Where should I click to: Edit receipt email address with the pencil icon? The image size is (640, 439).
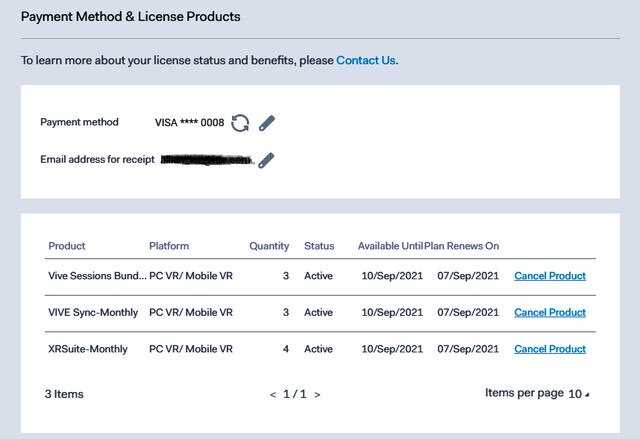pyautogui.click(x=266, y=160)
